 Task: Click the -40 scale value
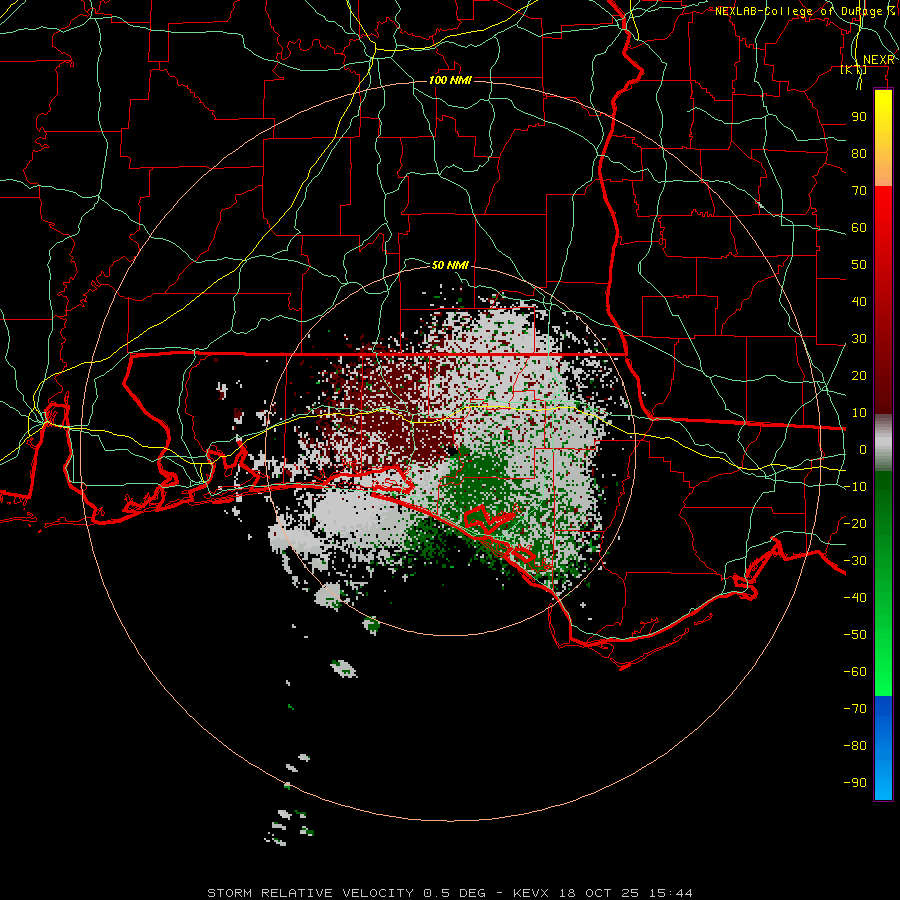click(x=855, y=598)
